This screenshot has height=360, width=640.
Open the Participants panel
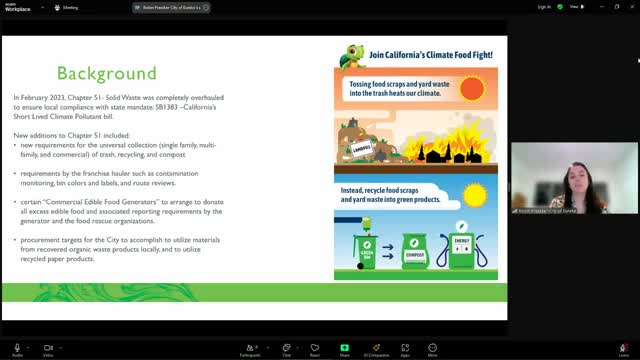250,350
